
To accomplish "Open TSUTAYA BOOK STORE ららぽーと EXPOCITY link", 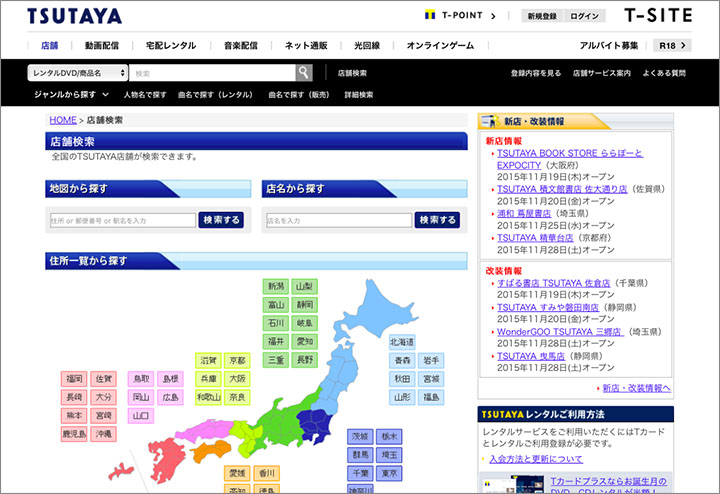I will (x=570, y=159).
